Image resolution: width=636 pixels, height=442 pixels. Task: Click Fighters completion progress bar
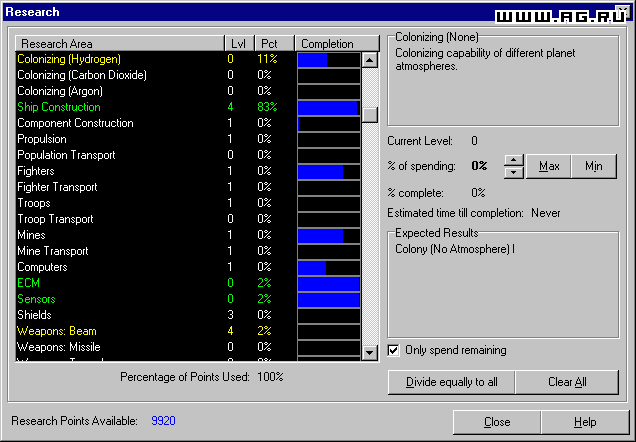(329, 172)
